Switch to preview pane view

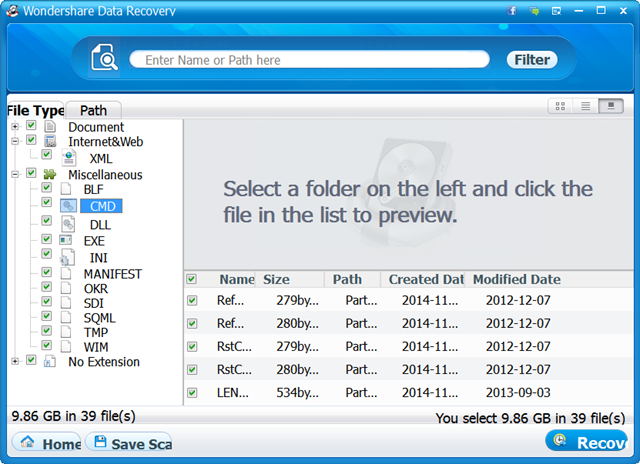coord(611,106)
